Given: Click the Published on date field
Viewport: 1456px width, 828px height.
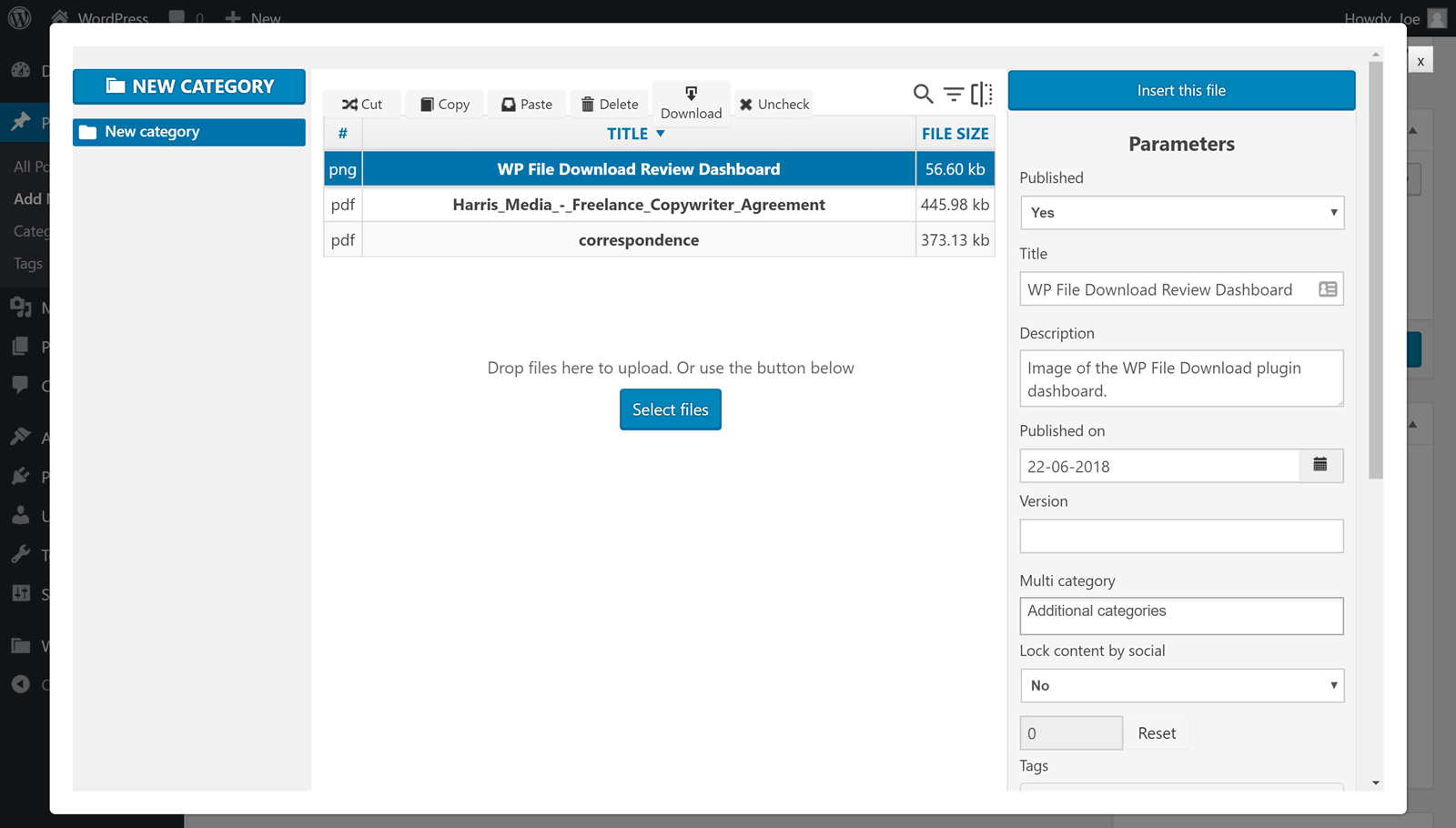Looking at the screenshot, I should pyautogui.click(x=1160, y=466).
